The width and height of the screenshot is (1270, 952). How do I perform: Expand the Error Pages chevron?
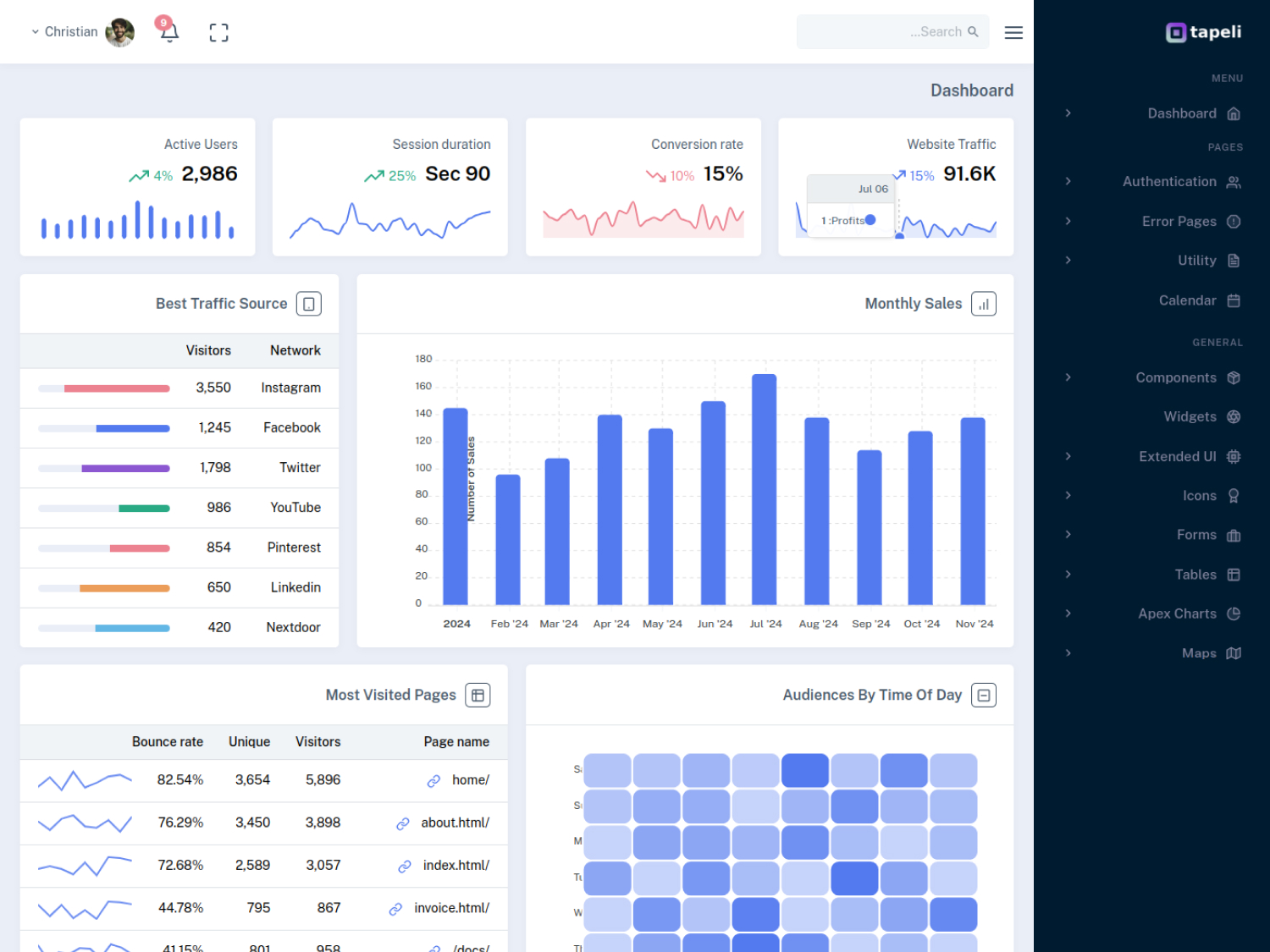click(x=1068, y=221)
